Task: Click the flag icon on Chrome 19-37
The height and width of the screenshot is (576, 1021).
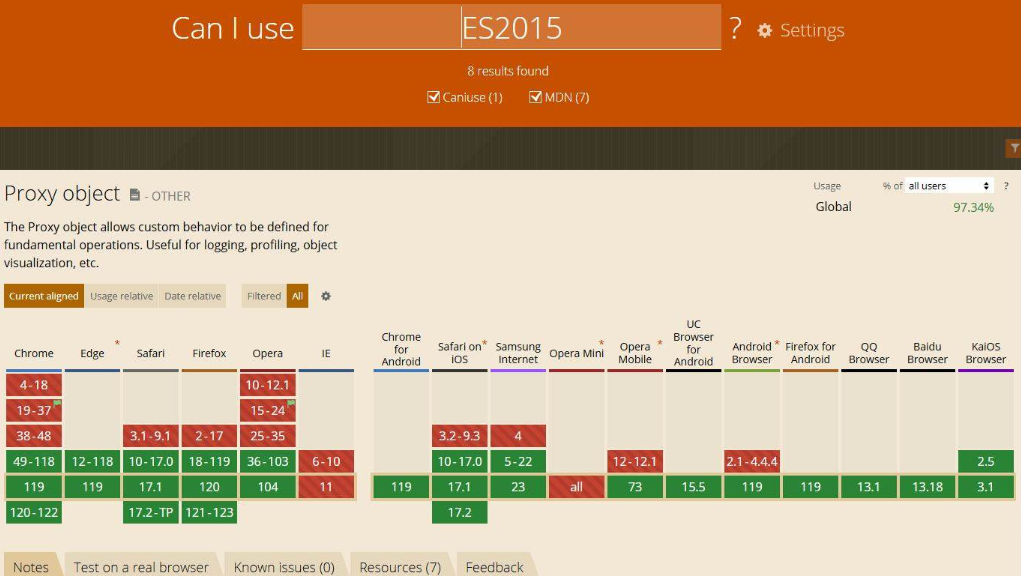Action: coord(58,403)
